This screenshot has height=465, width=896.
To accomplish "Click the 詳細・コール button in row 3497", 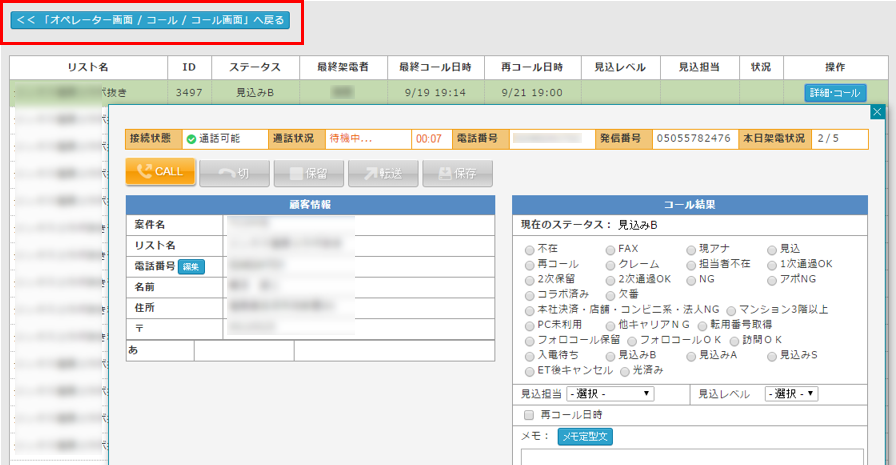I will pyautogui.click(x=835, y=92).
